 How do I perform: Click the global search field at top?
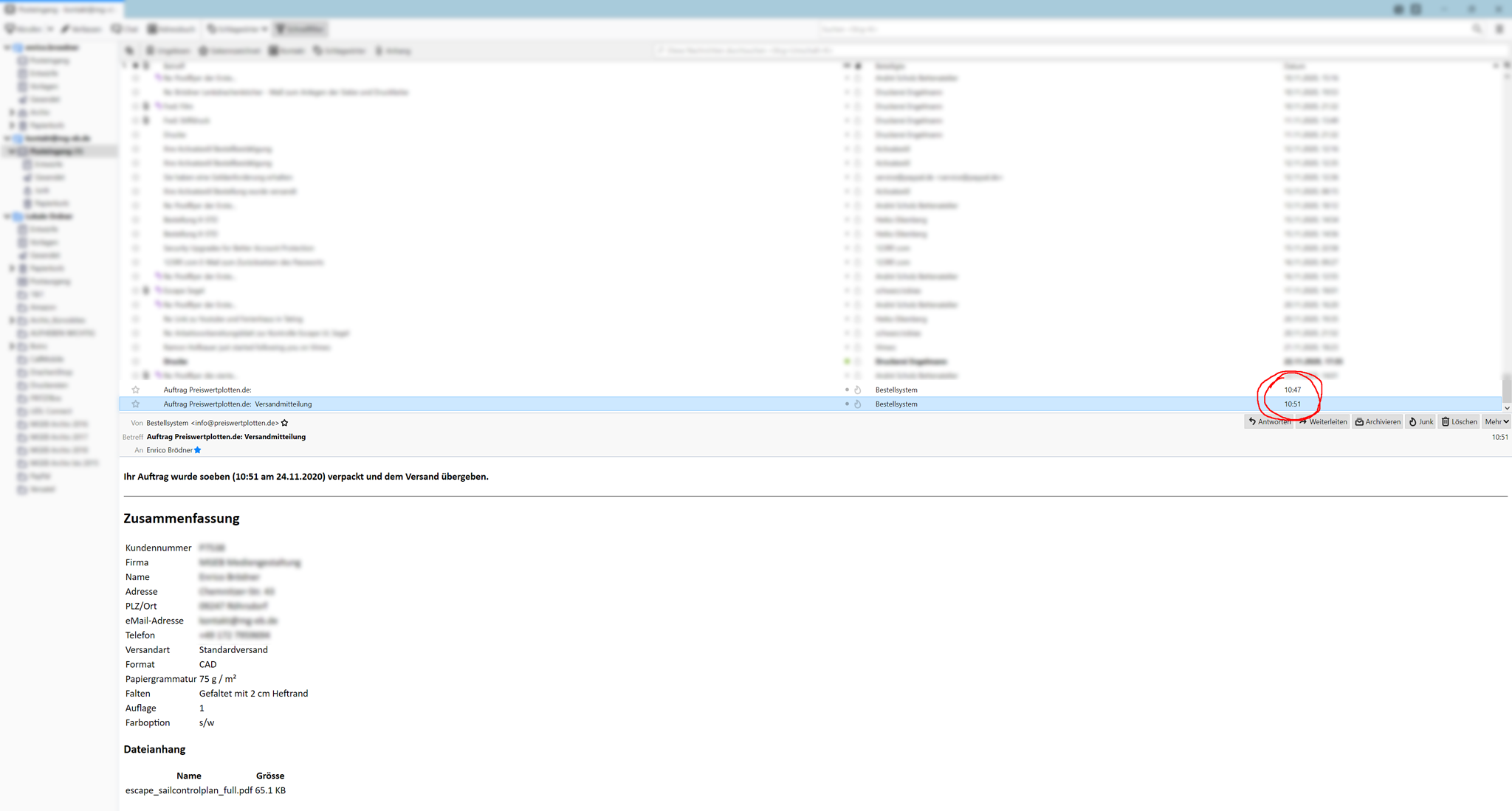click(1144, 29)
